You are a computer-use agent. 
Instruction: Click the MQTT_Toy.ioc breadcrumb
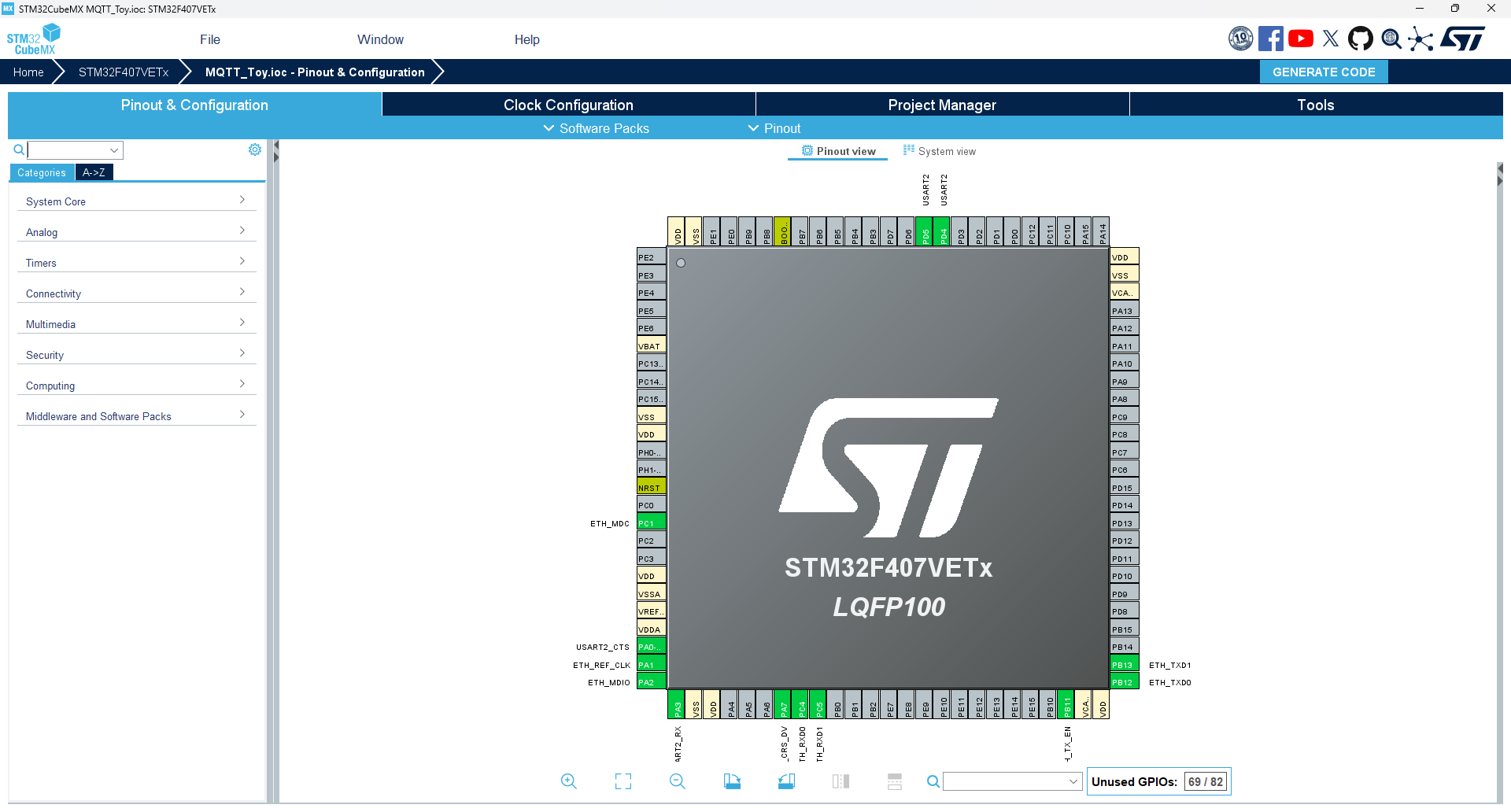click(x=315, y=72)
